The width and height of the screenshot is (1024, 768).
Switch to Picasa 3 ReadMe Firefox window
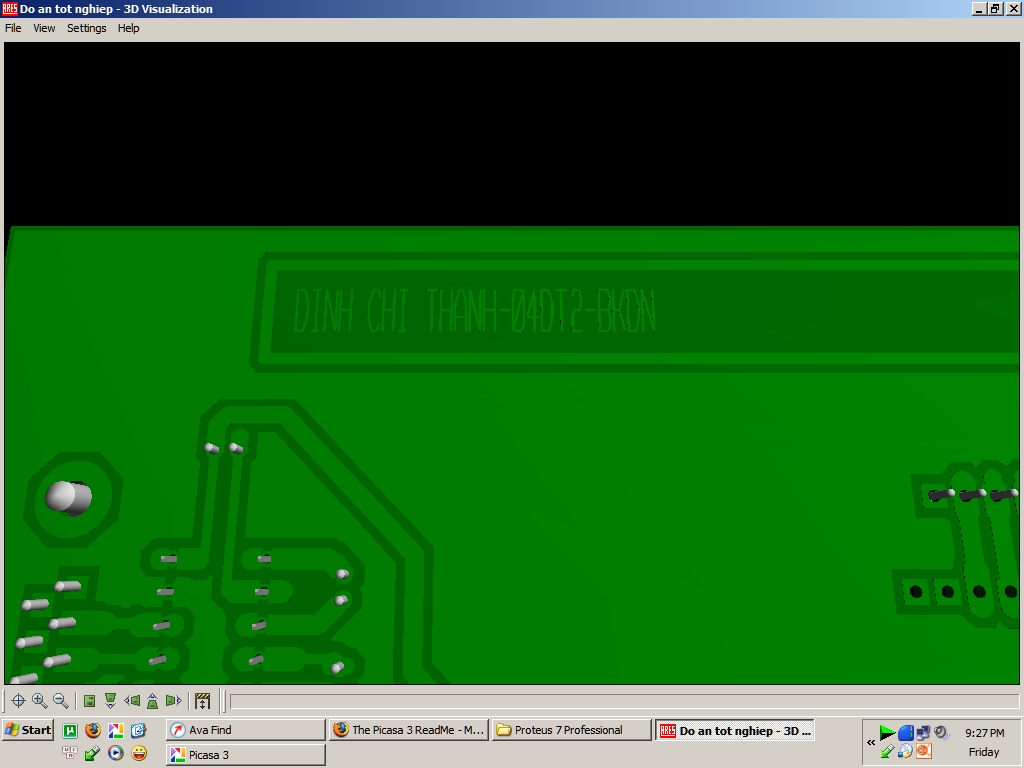point(409,730)
